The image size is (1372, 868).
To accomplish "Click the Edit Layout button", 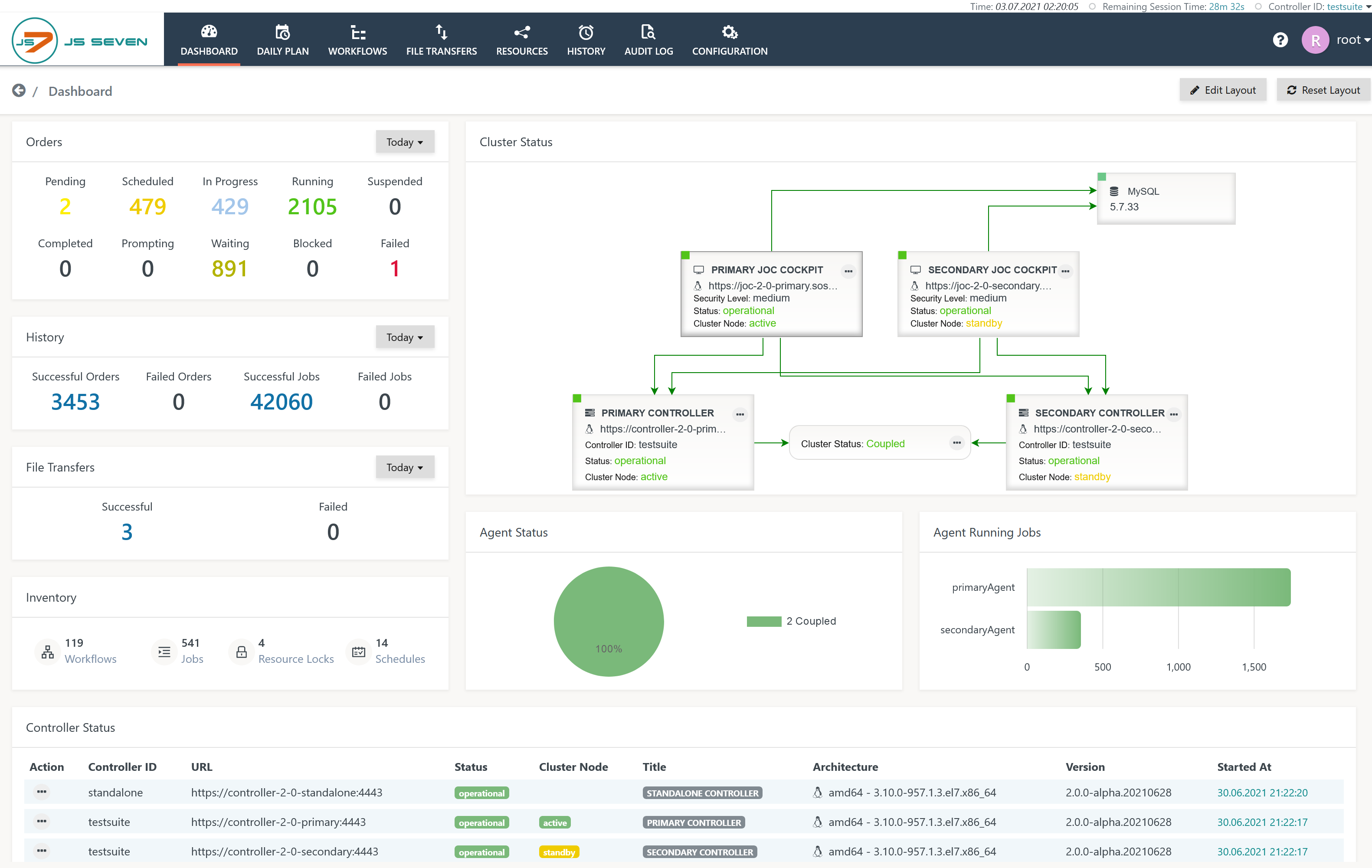I will (x=1223, y=90).
